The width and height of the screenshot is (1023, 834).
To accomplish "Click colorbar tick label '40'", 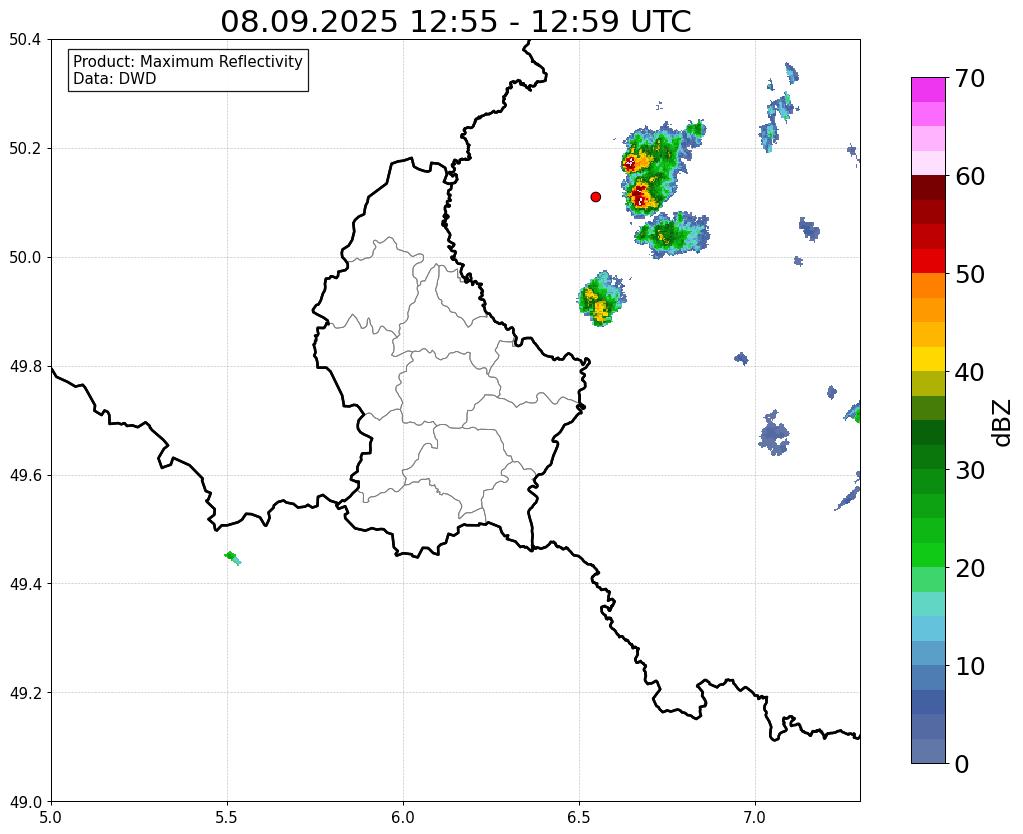I will click(970, 372).
